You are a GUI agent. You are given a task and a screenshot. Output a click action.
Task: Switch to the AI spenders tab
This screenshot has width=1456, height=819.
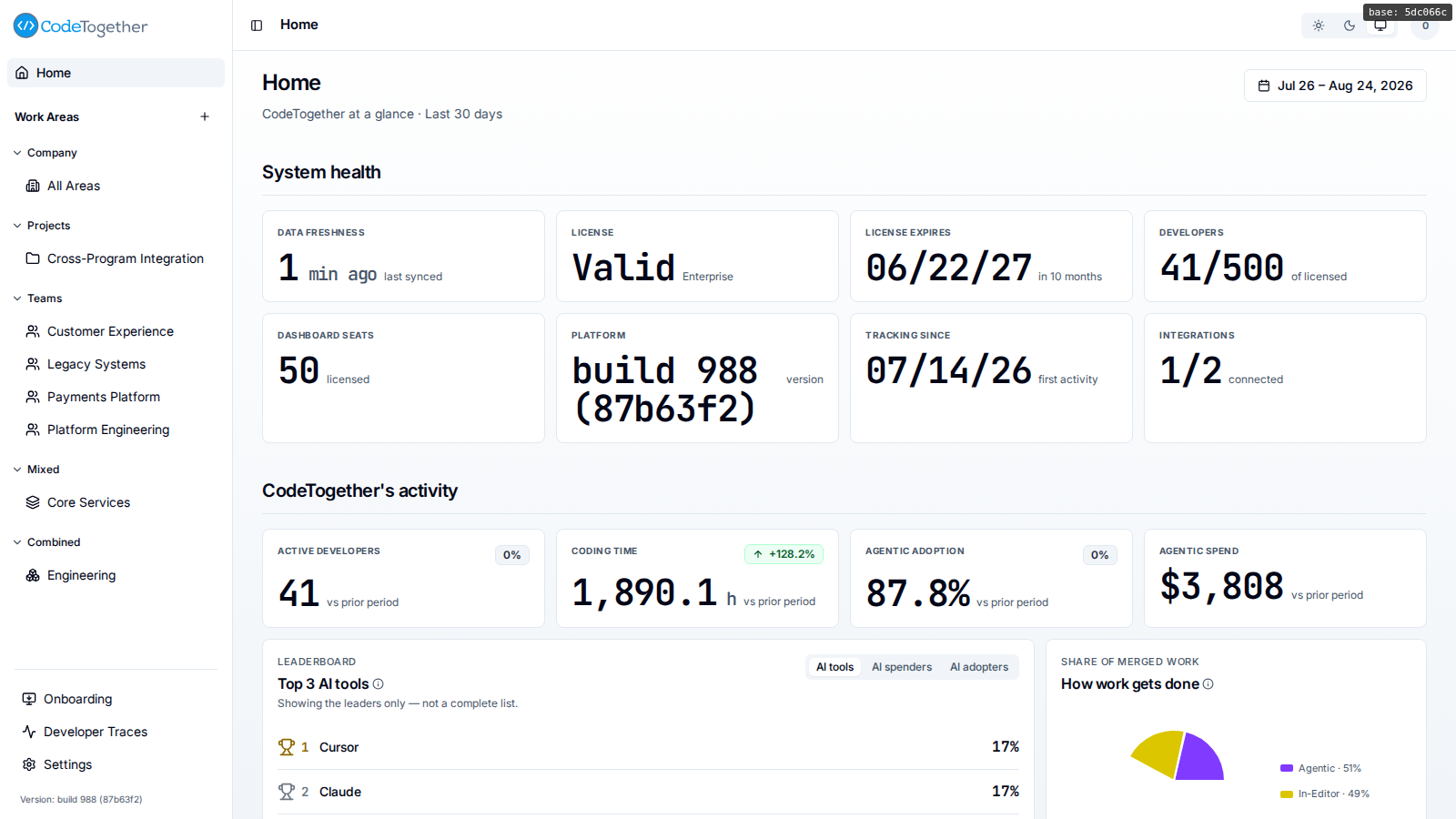902,667
